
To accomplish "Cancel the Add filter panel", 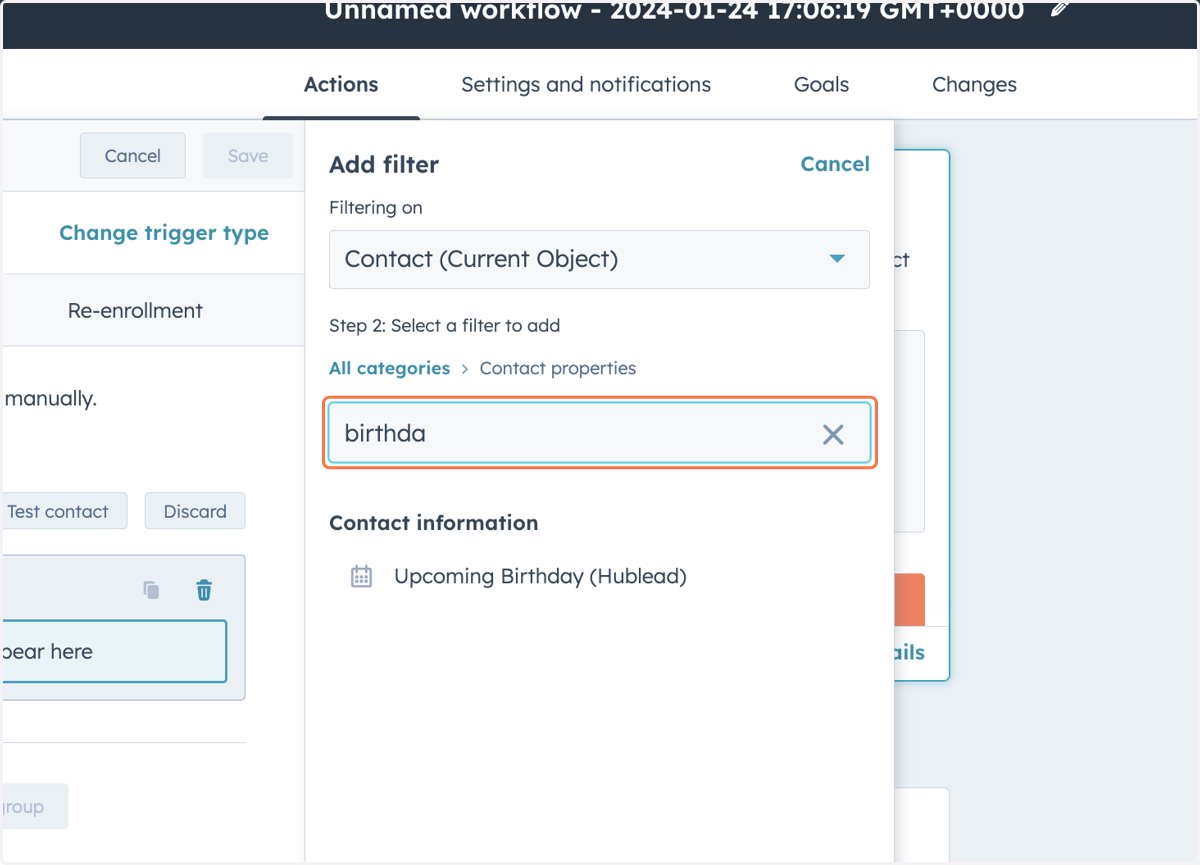I will 835,164.
